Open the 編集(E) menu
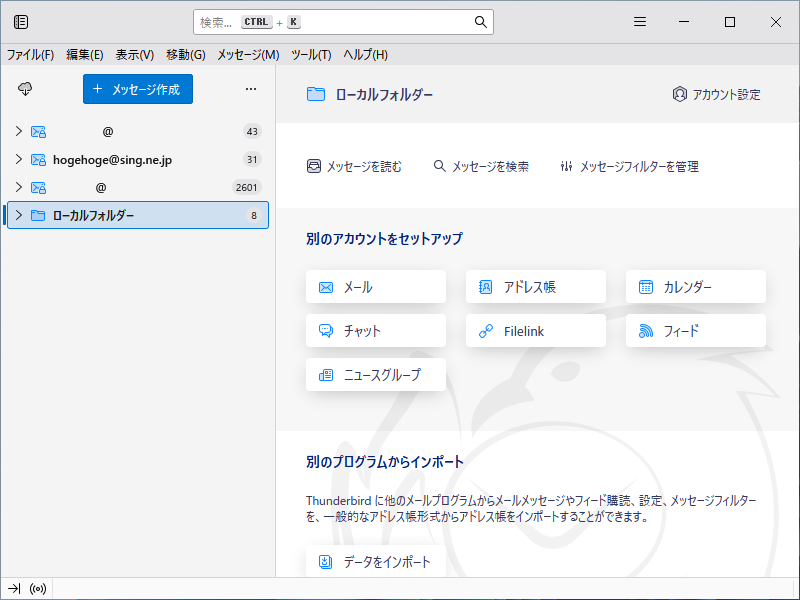Viewport: 800px width, 600px height. click(85, 55)
